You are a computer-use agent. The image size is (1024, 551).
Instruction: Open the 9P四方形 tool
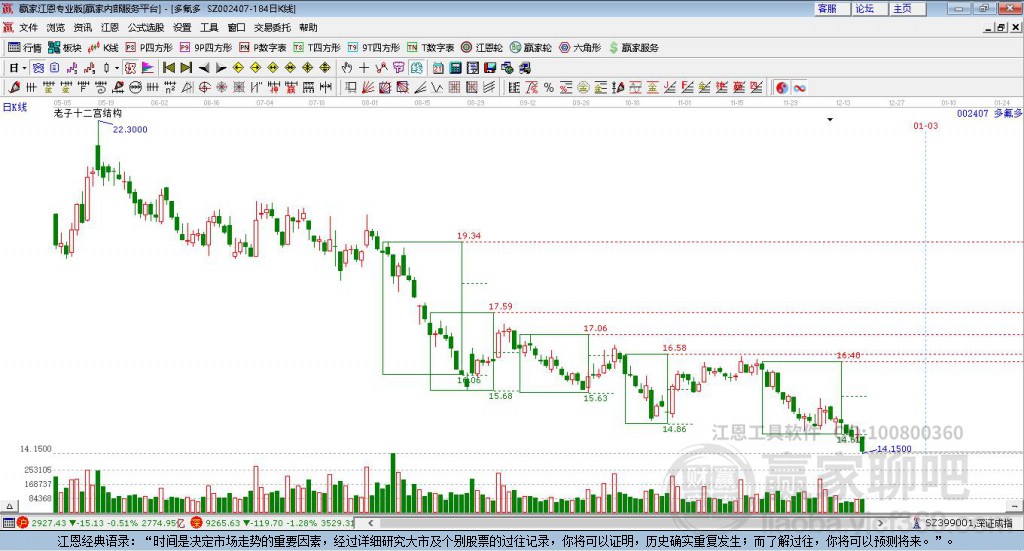pyautogui.click(x=206, y=48)
